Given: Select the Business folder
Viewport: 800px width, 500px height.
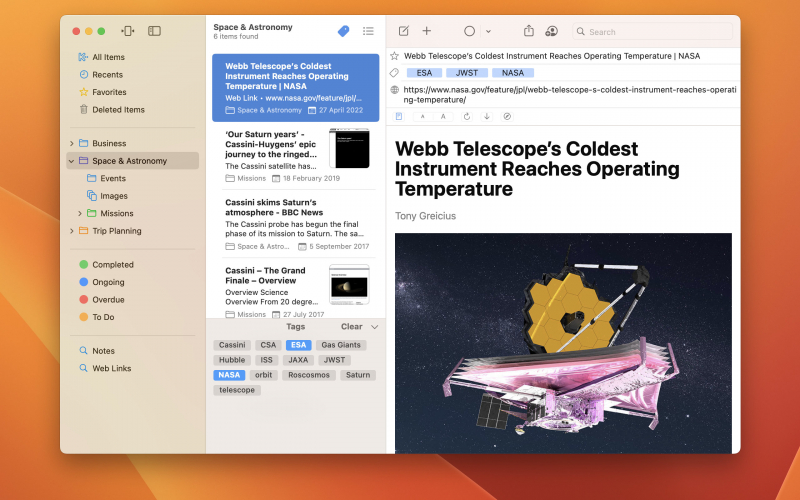Looking at the screenshot, I should pos(109,143).
